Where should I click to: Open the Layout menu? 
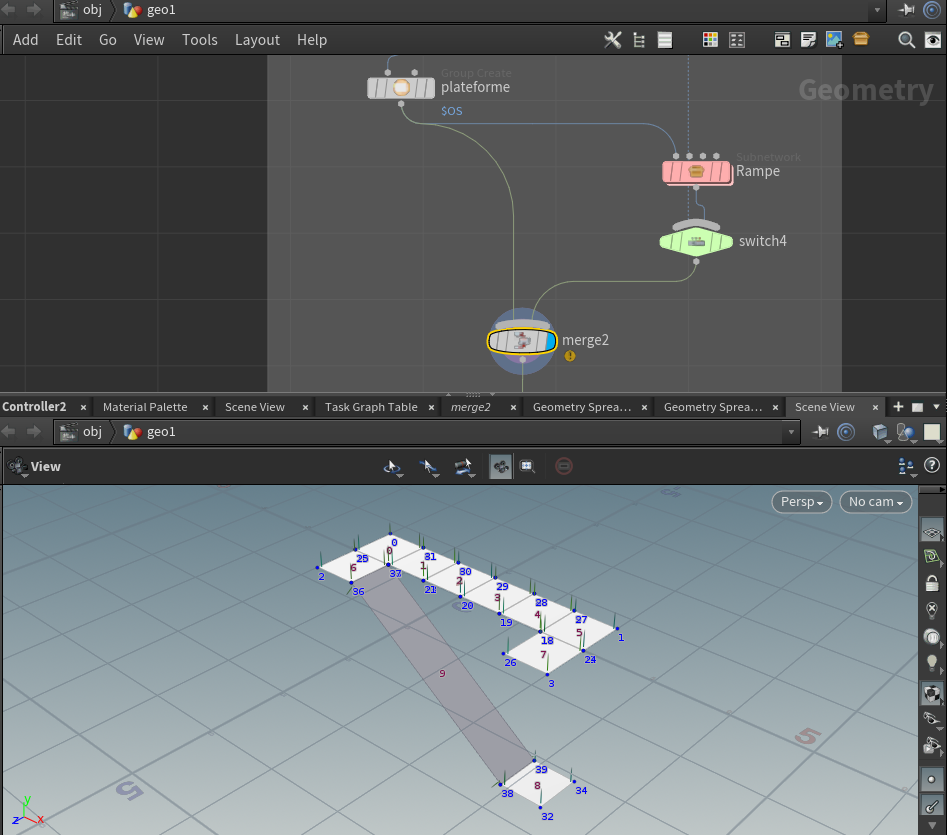tap(257, 40)
